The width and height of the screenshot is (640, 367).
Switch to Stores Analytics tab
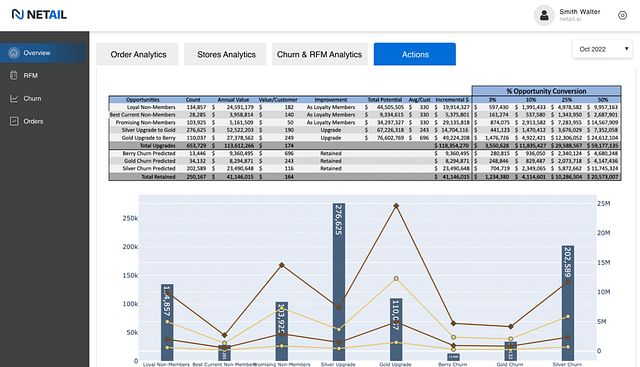225,54
